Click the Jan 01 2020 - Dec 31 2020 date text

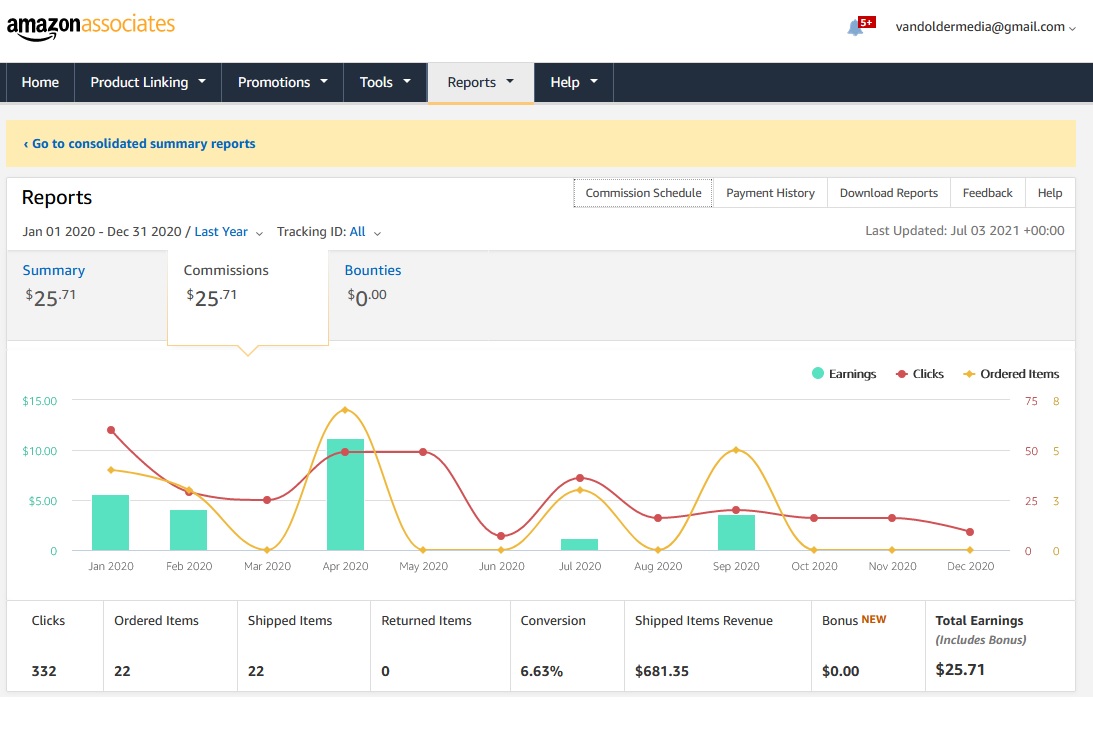102,231
